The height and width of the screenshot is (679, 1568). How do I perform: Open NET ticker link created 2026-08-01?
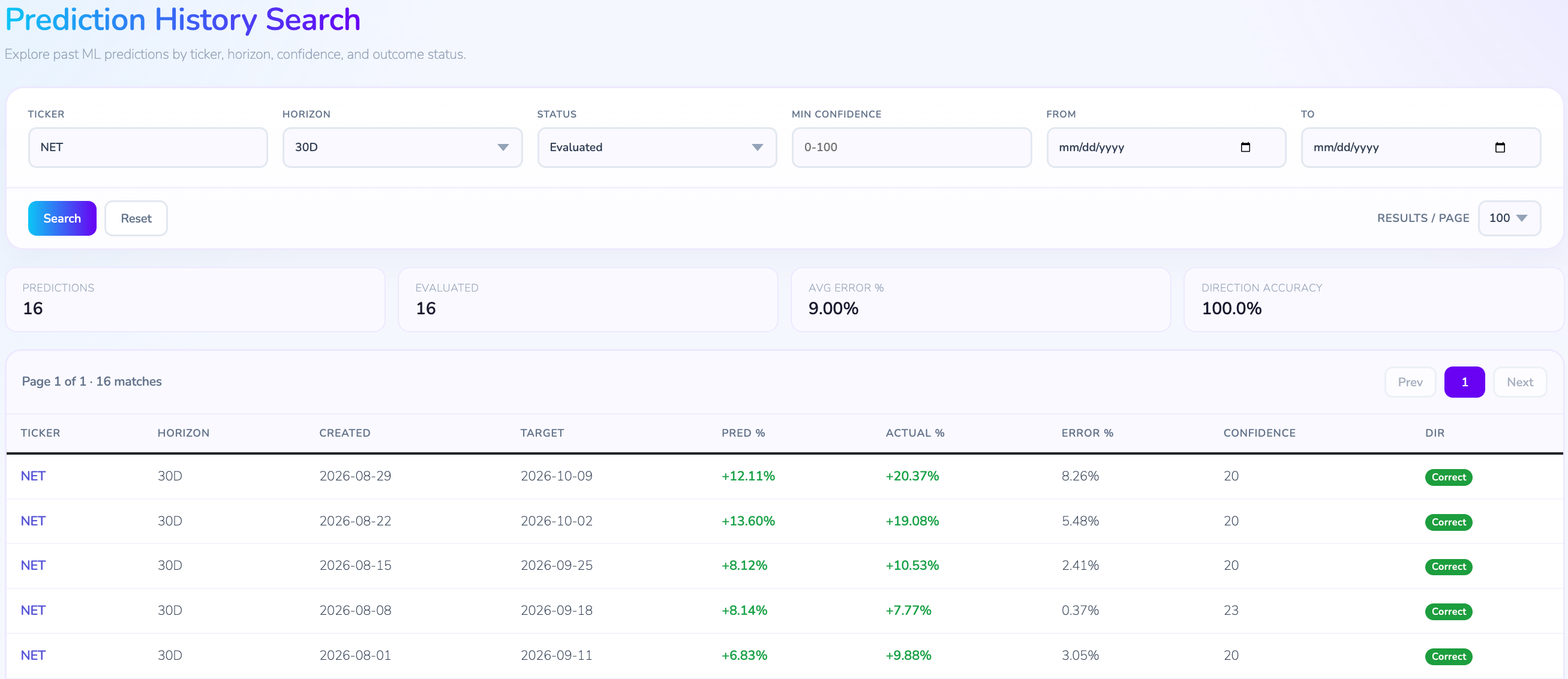pyautogui.click(x=33, y=656)
